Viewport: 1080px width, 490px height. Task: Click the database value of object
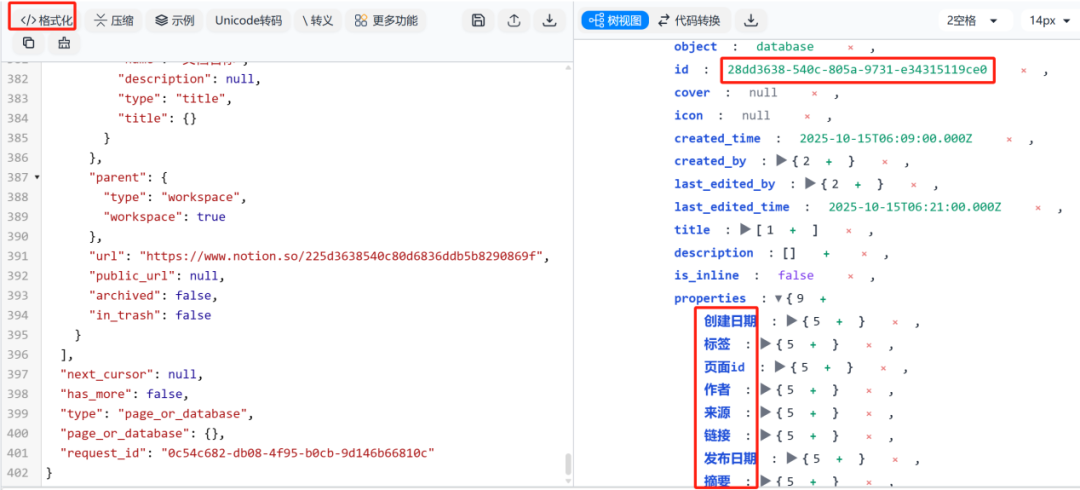785,47
